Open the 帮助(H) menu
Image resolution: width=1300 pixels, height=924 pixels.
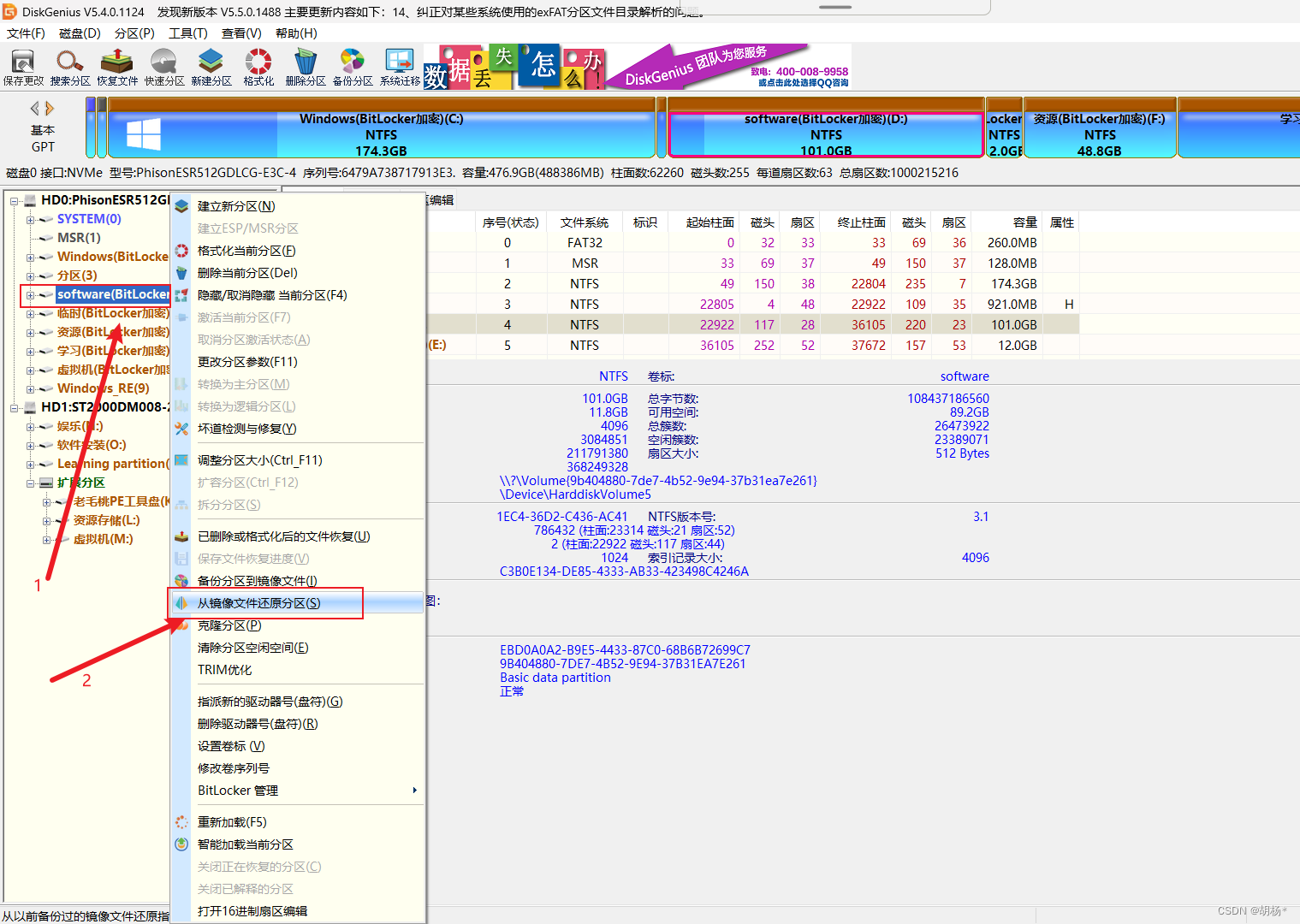296,33
